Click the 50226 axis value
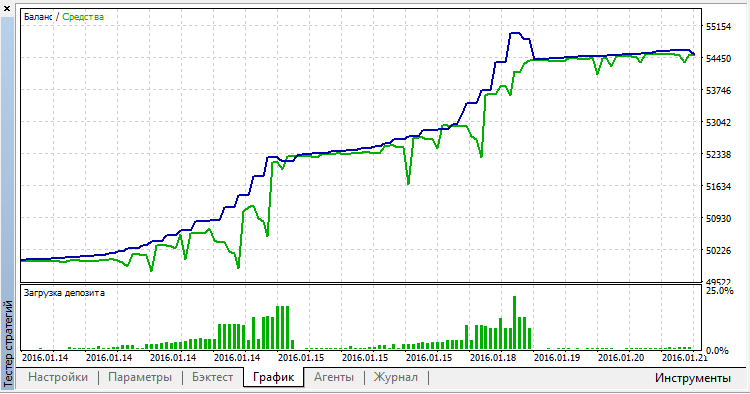Image resolution: width=750 pixels, height=394 pixels. (718, 251)
